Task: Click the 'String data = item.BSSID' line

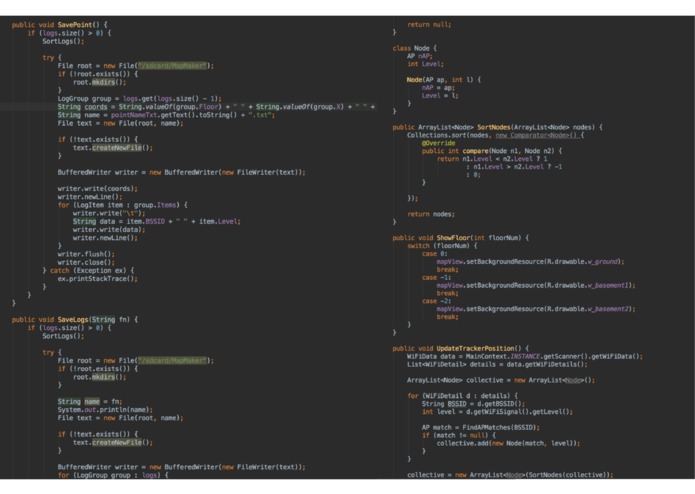Action: tap(156, 222)
